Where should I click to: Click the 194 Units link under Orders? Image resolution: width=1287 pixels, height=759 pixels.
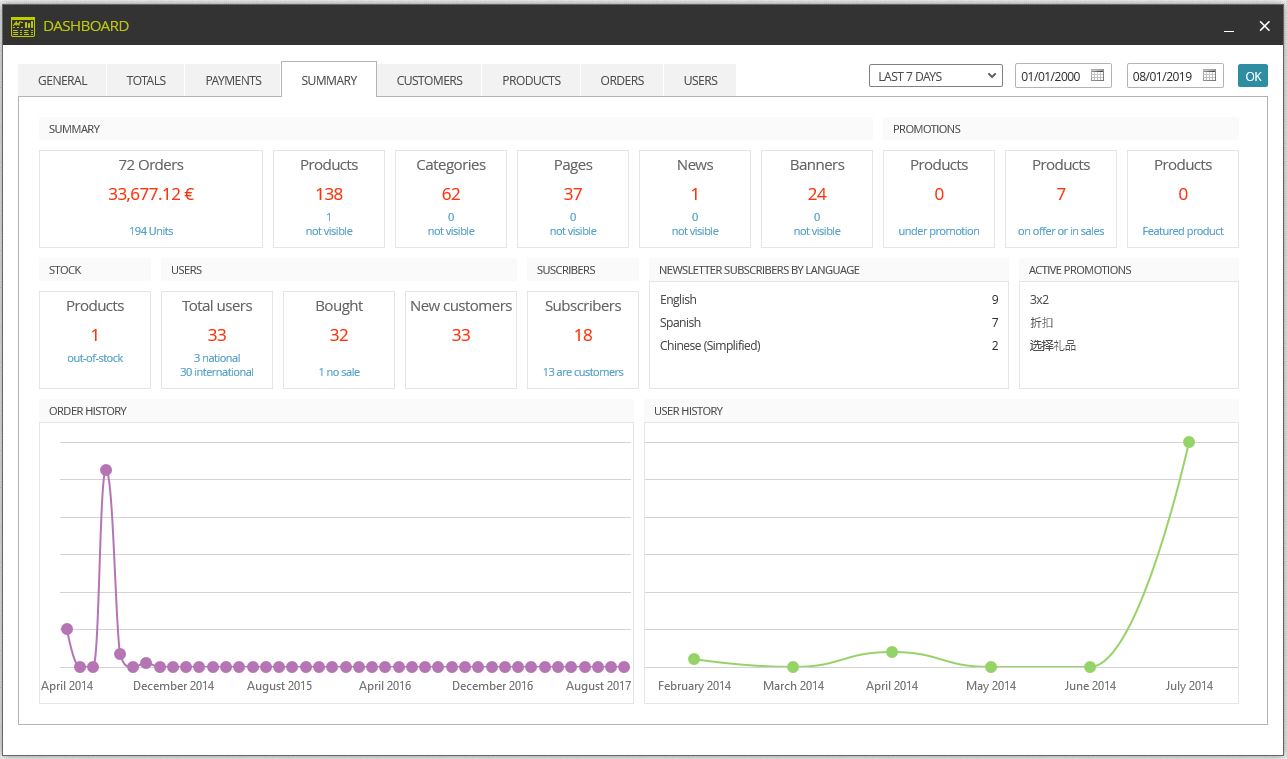[x=151, y=231]
